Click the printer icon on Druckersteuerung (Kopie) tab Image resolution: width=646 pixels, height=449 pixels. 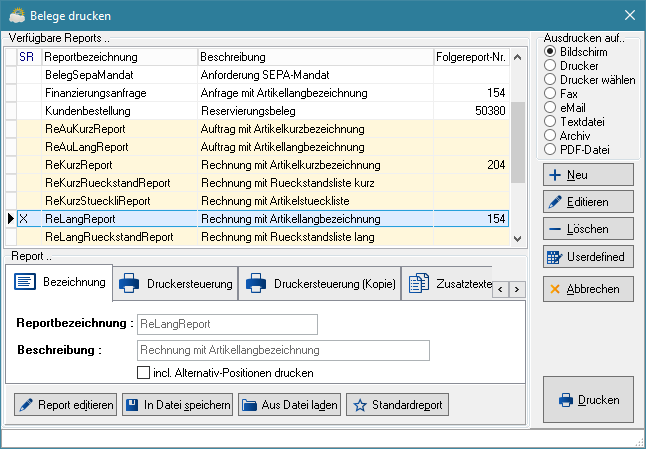coord(256,283)
